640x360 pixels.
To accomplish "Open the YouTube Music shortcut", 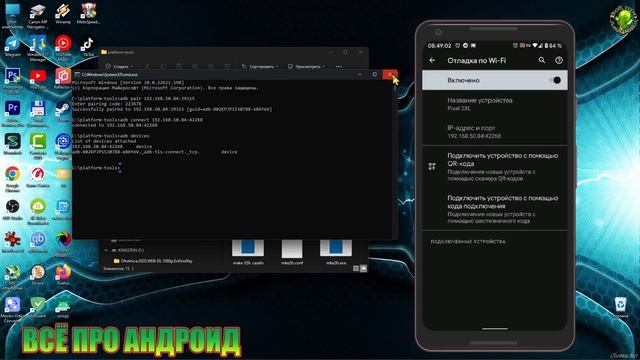I will pyautogui.click(x=63, y=46).
